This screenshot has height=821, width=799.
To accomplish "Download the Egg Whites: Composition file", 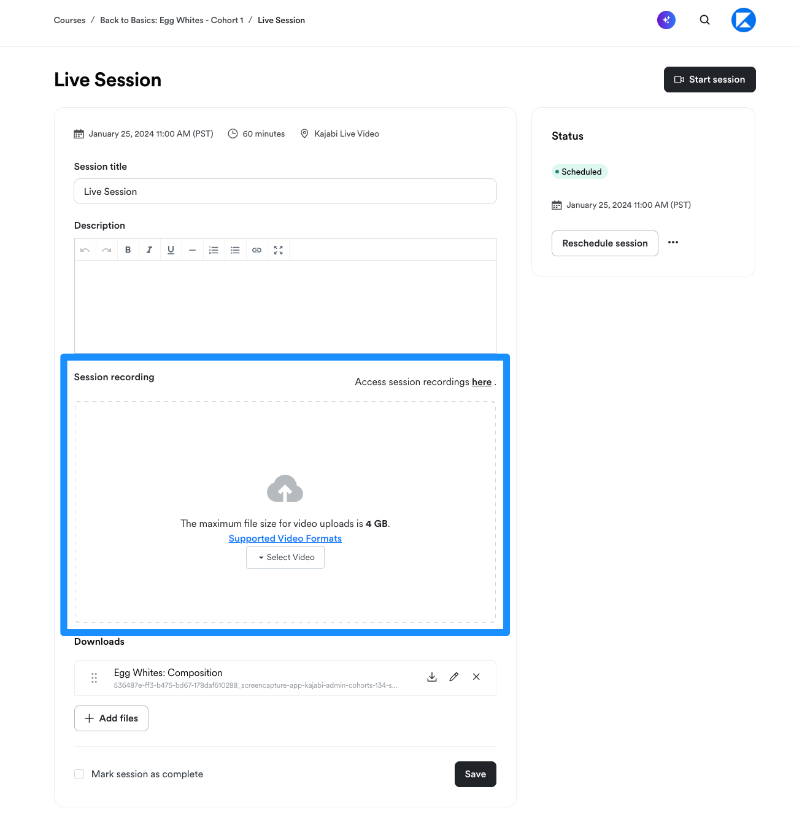I will 432,677.
